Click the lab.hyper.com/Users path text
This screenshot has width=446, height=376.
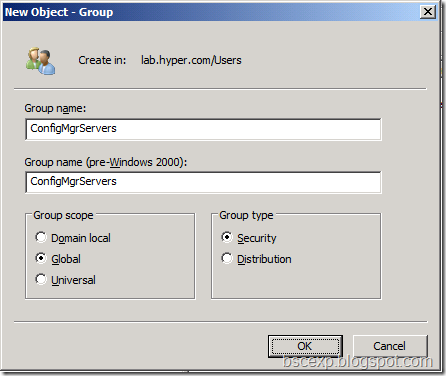pyautogui.click(x=191, y=60)
